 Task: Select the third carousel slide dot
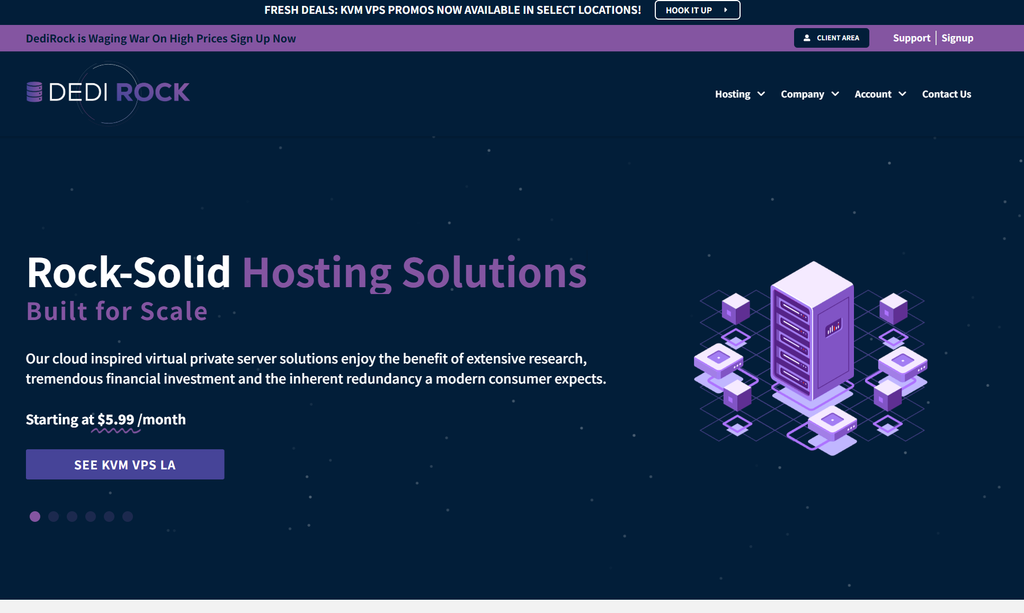tap(72, 516)
